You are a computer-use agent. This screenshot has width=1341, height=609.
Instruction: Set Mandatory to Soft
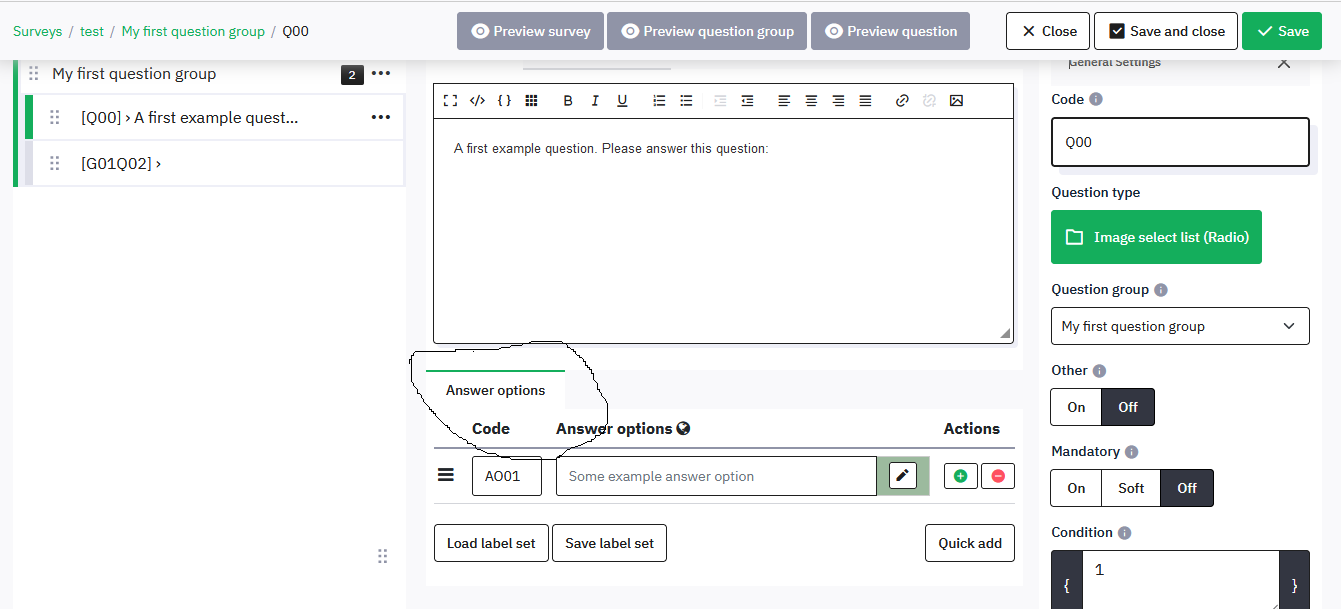pyautogui.click(x=1131, y=488)
